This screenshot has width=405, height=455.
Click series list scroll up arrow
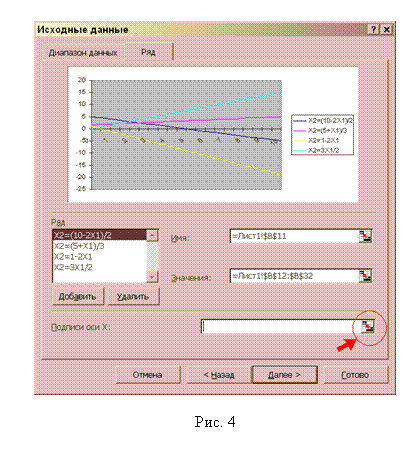point(152,235)
